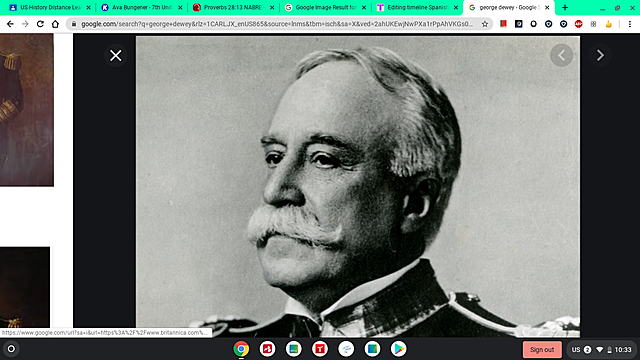Open the dark blue square extension icon
The width and height of the screenshot is (640, 360).
point(518,24)
